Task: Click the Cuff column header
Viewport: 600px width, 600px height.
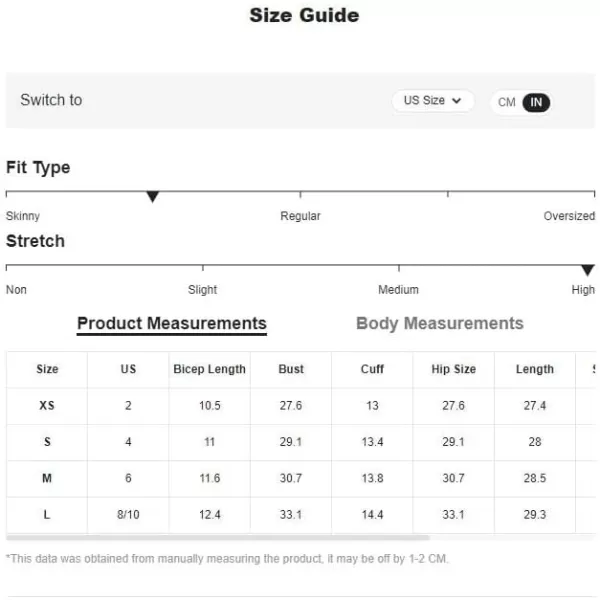Action: [372, 369]
